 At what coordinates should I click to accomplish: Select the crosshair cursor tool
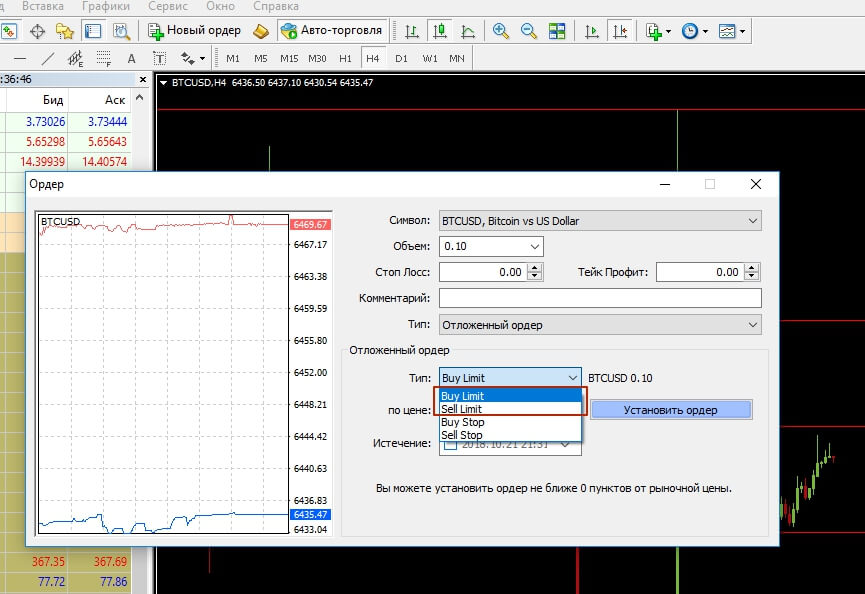(38, 31)
